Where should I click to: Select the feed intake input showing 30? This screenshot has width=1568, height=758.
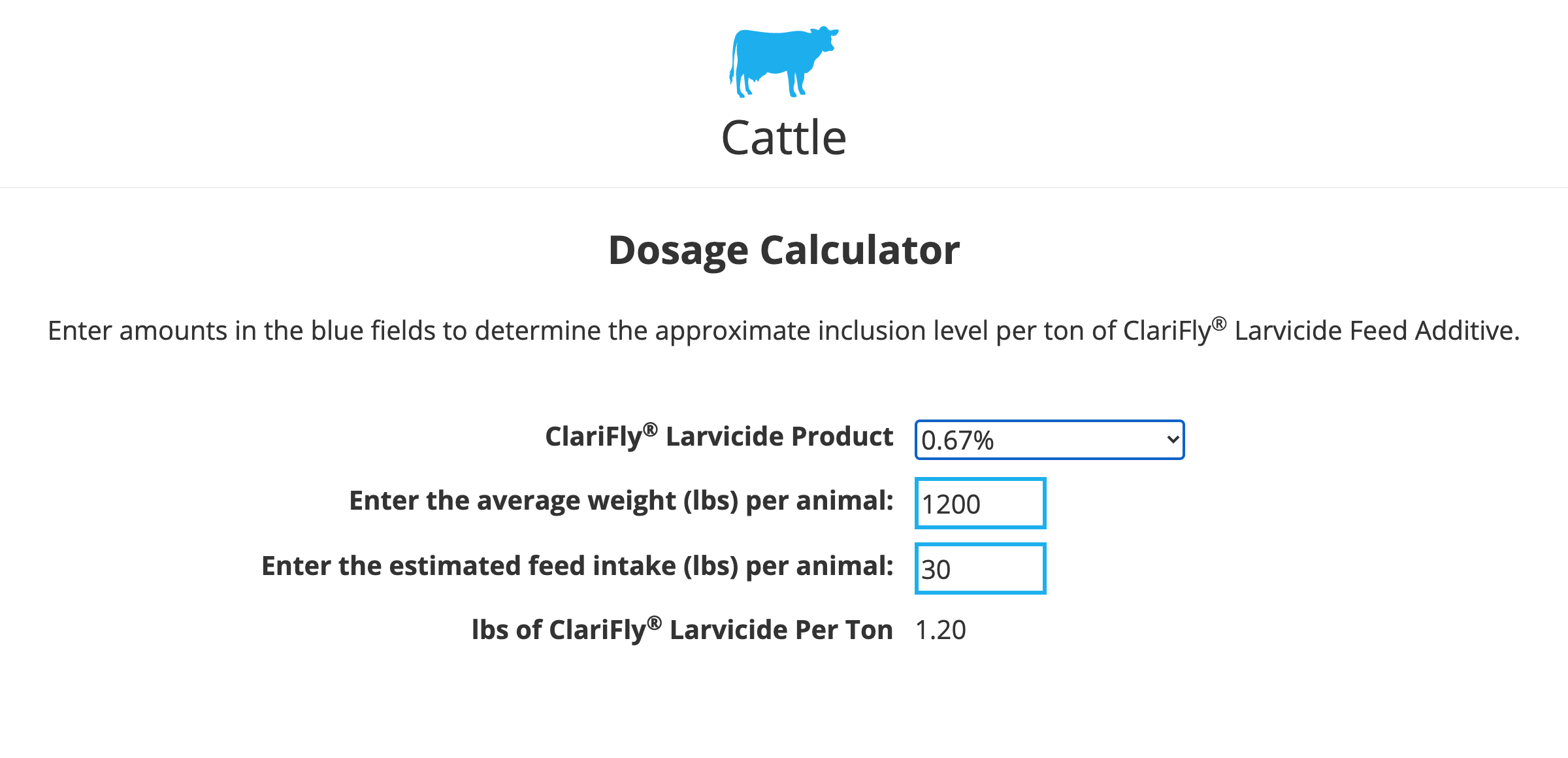(x=979, y=567)
